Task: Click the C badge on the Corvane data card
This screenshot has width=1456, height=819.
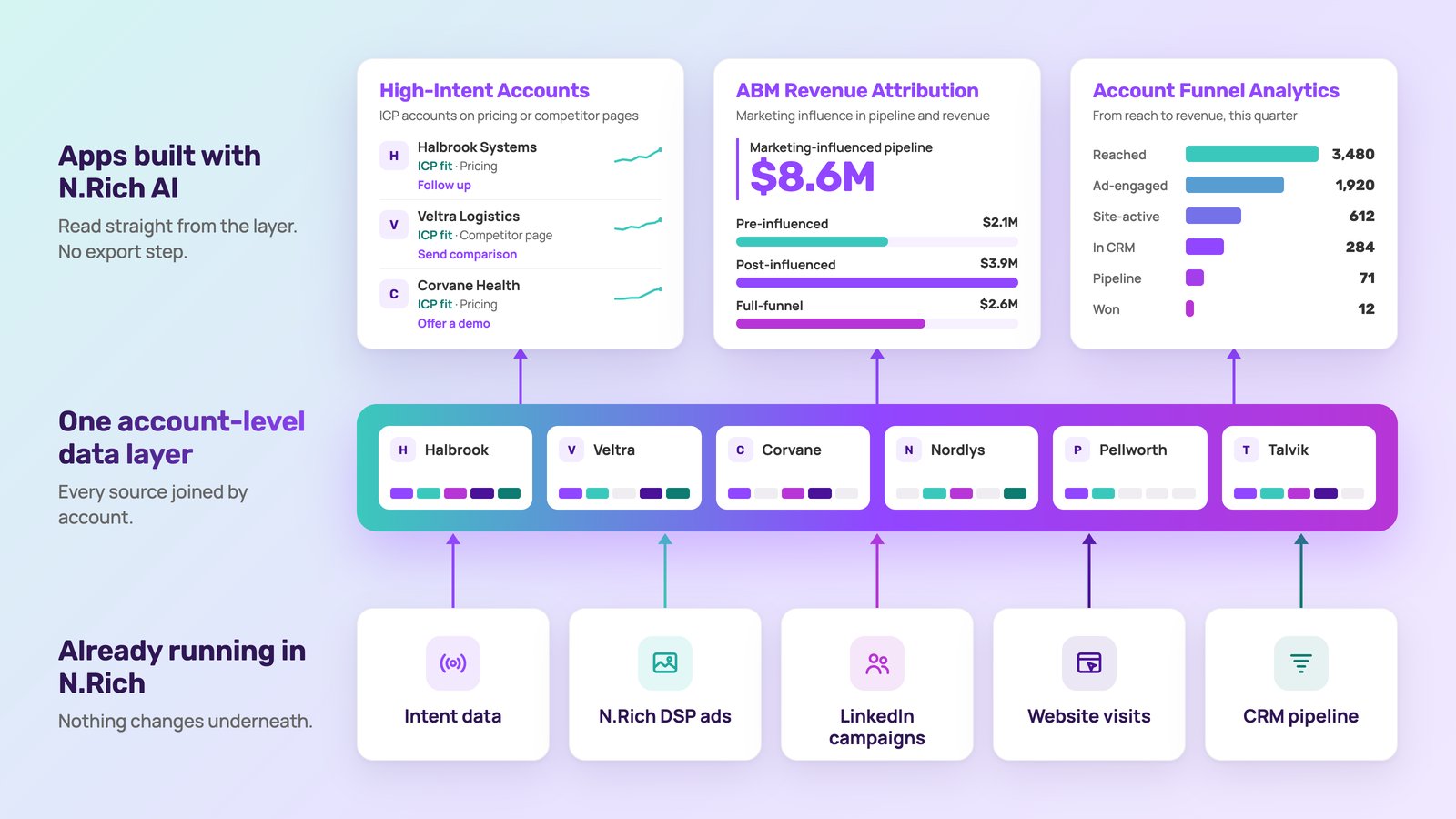Action: tap(741, 450)
